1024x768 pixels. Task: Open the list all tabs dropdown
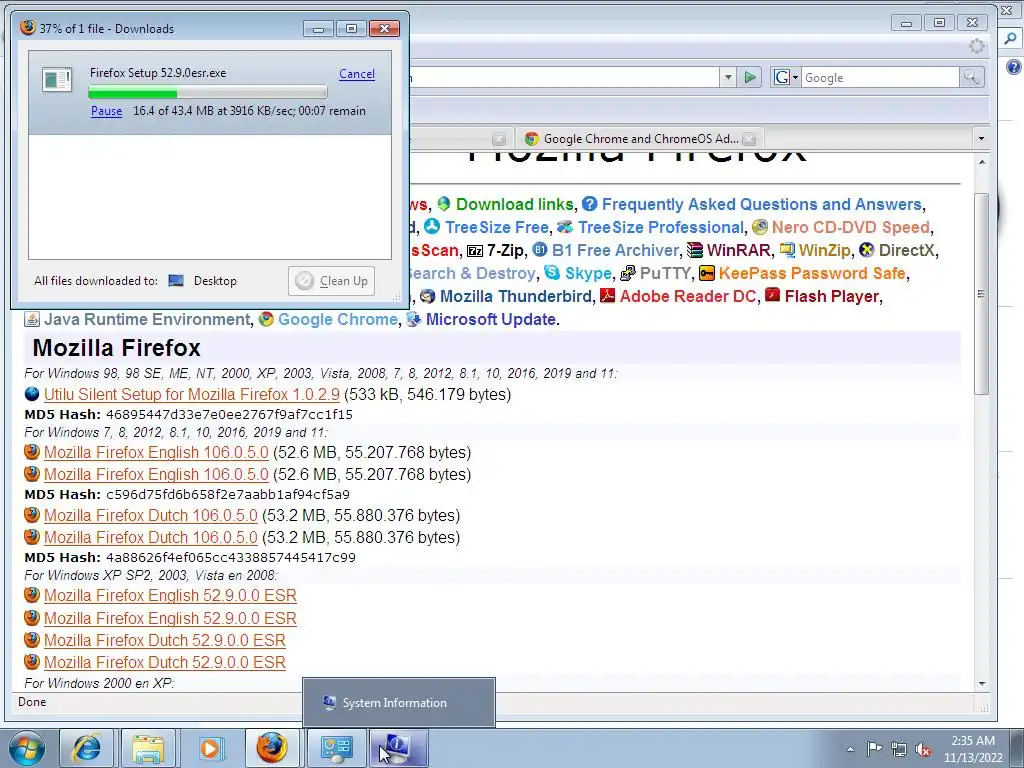981,138
